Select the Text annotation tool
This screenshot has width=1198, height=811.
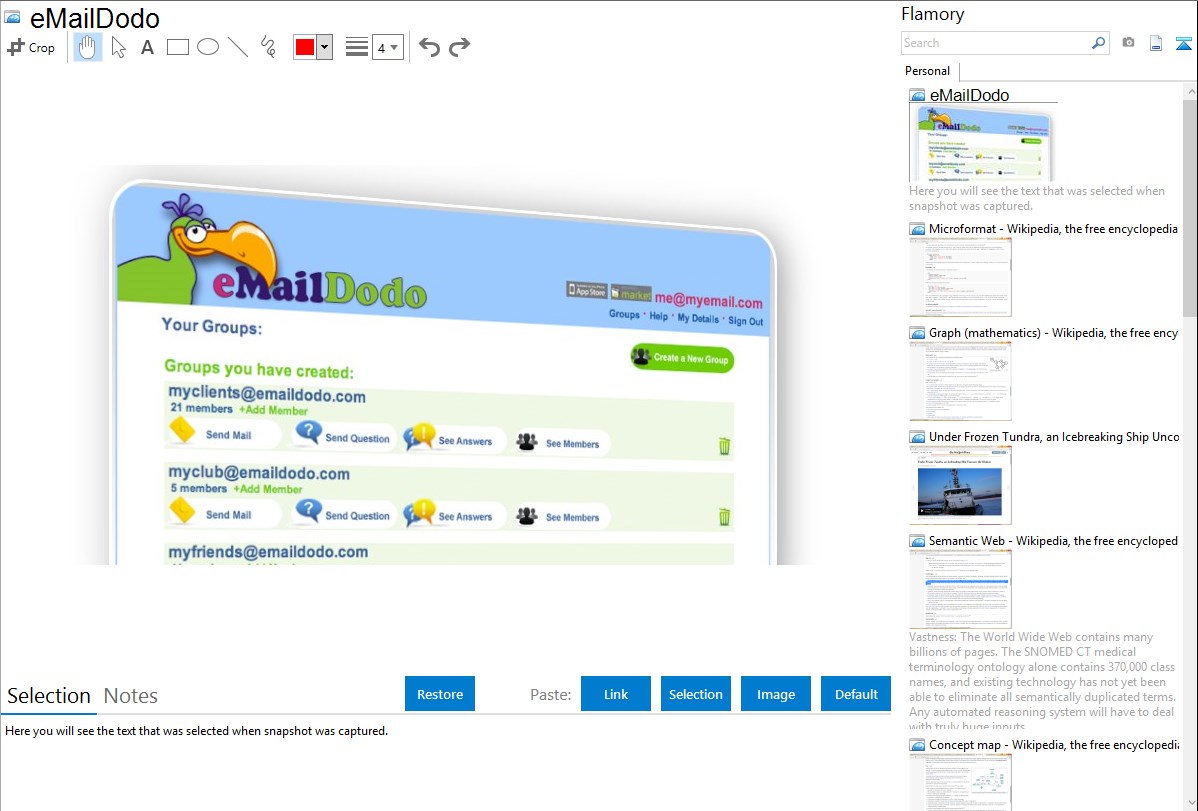[147, 47]
